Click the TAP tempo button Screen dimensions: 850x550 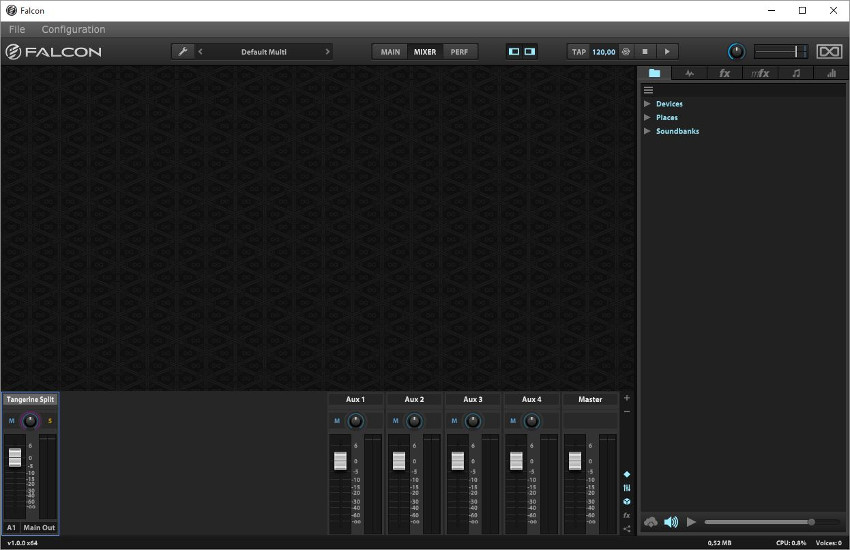coord(578,51)
